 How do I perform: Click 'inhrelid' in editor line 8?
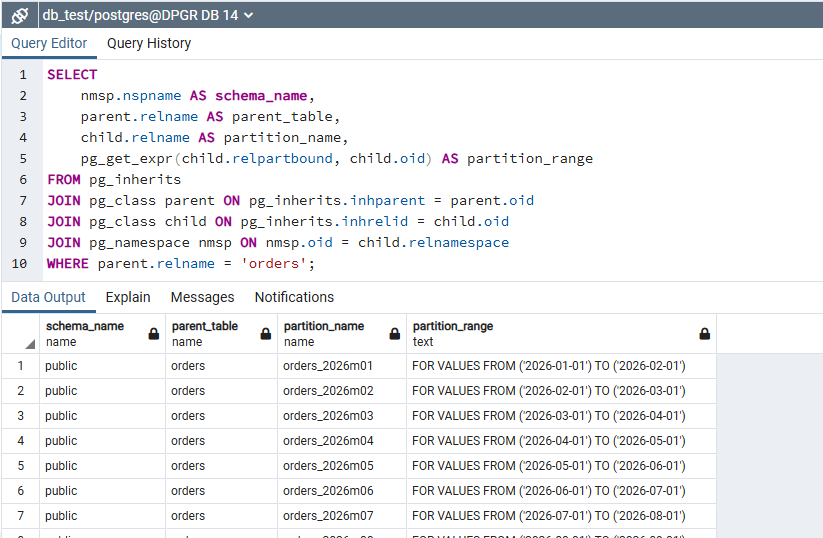coord(375,222)
